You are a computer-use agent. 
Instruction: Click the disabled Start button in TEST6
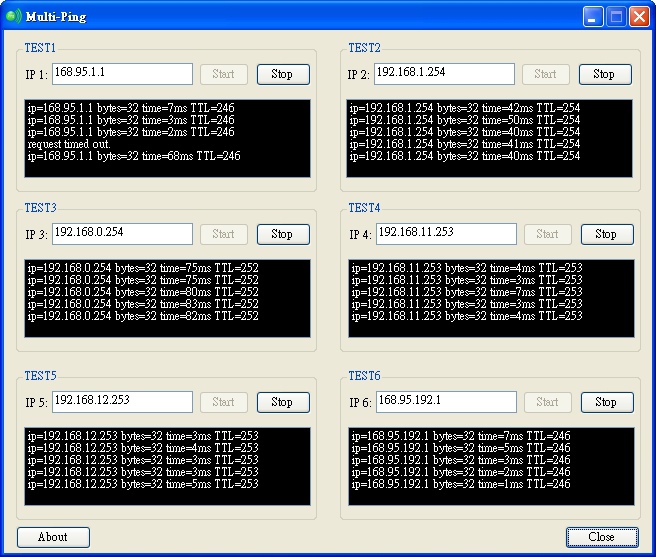click(x=548, y=403)
